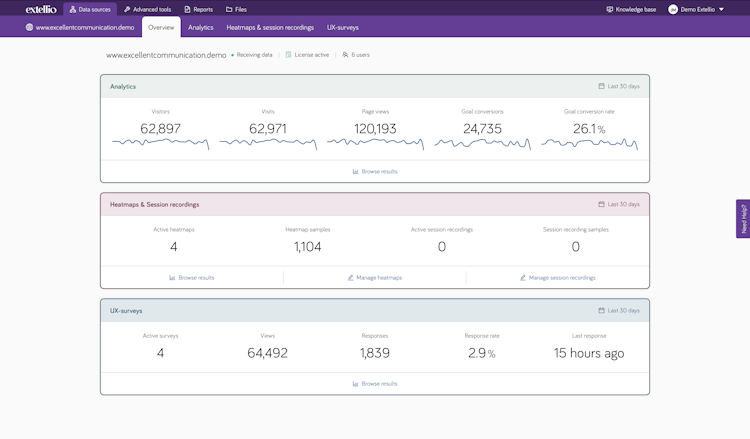Click the License active document icon

(x=289, y=55)
